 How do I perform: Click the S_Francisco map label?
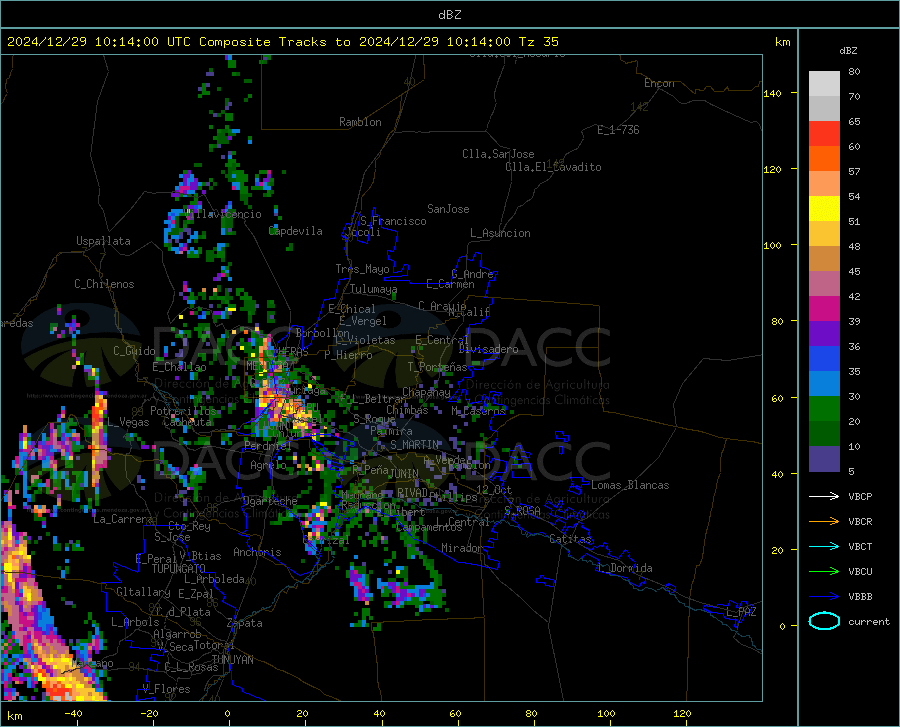(393, 221)
